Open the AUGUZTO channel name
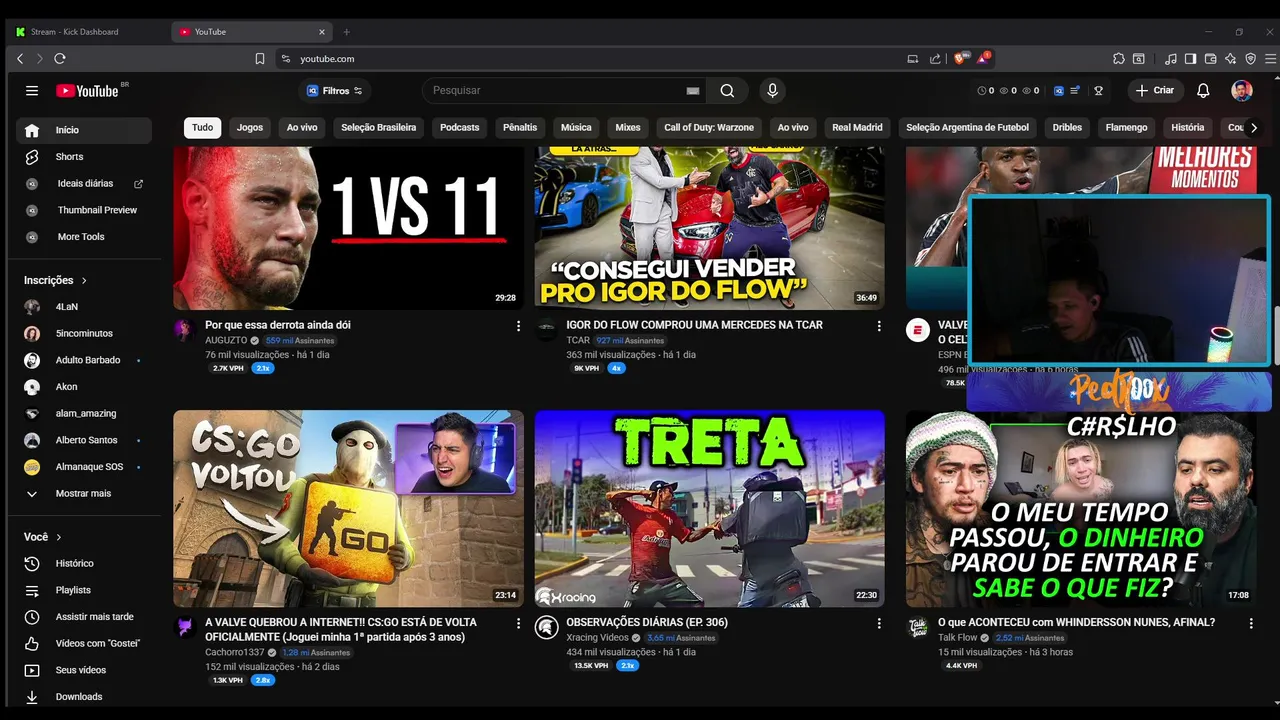Viewport: 1280px width, 720px height. [226, 341]
